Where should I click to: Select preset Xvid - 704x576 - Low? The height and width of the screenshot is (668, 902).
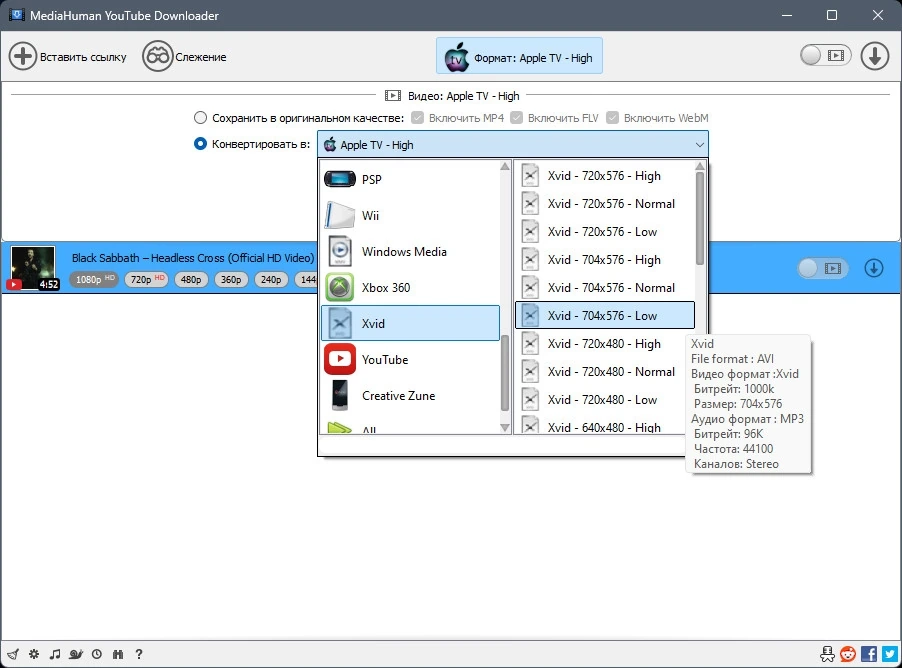click(605, 315)
